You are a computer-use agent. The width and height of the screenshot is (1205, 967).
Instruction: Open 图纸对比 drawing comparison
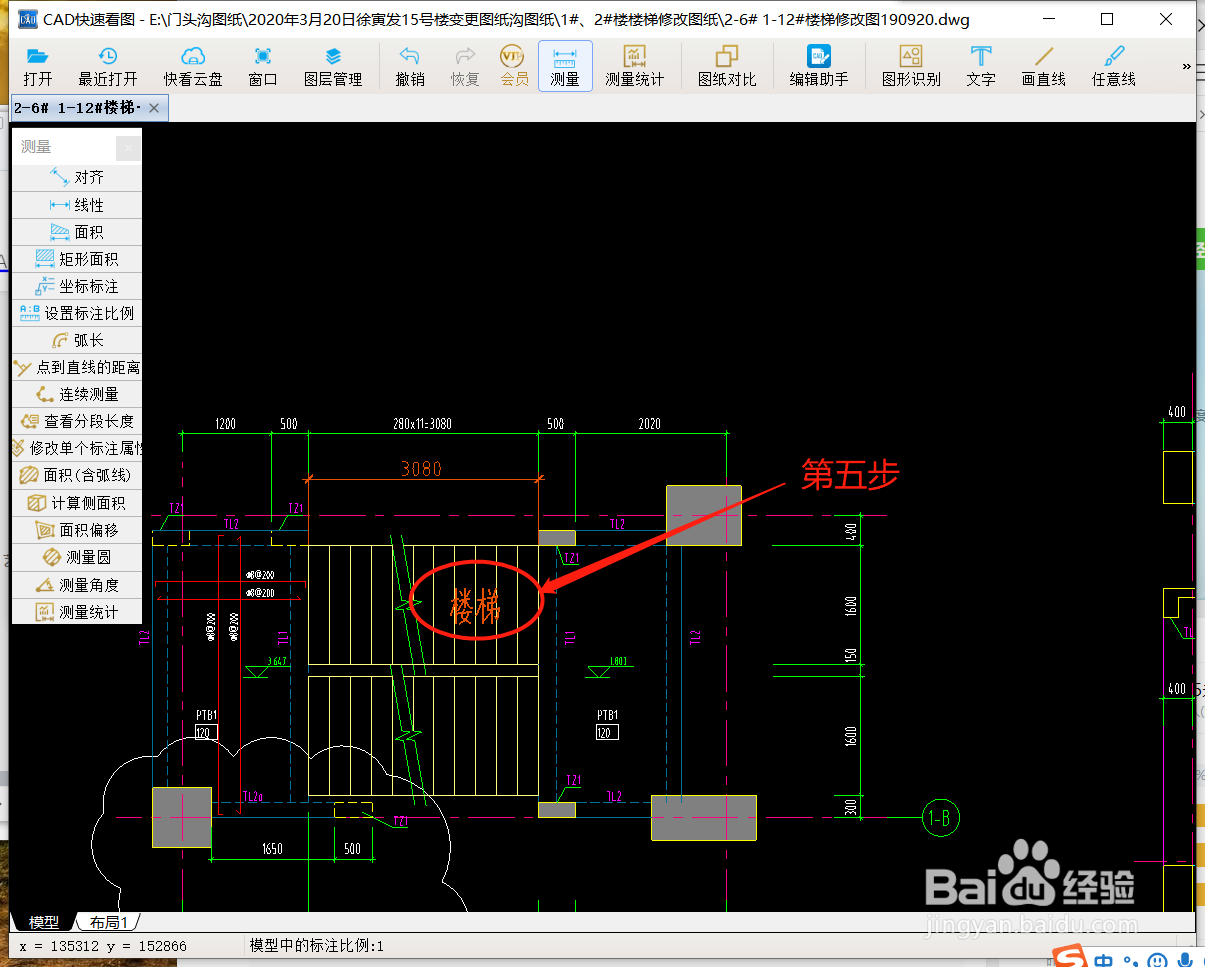727,67
